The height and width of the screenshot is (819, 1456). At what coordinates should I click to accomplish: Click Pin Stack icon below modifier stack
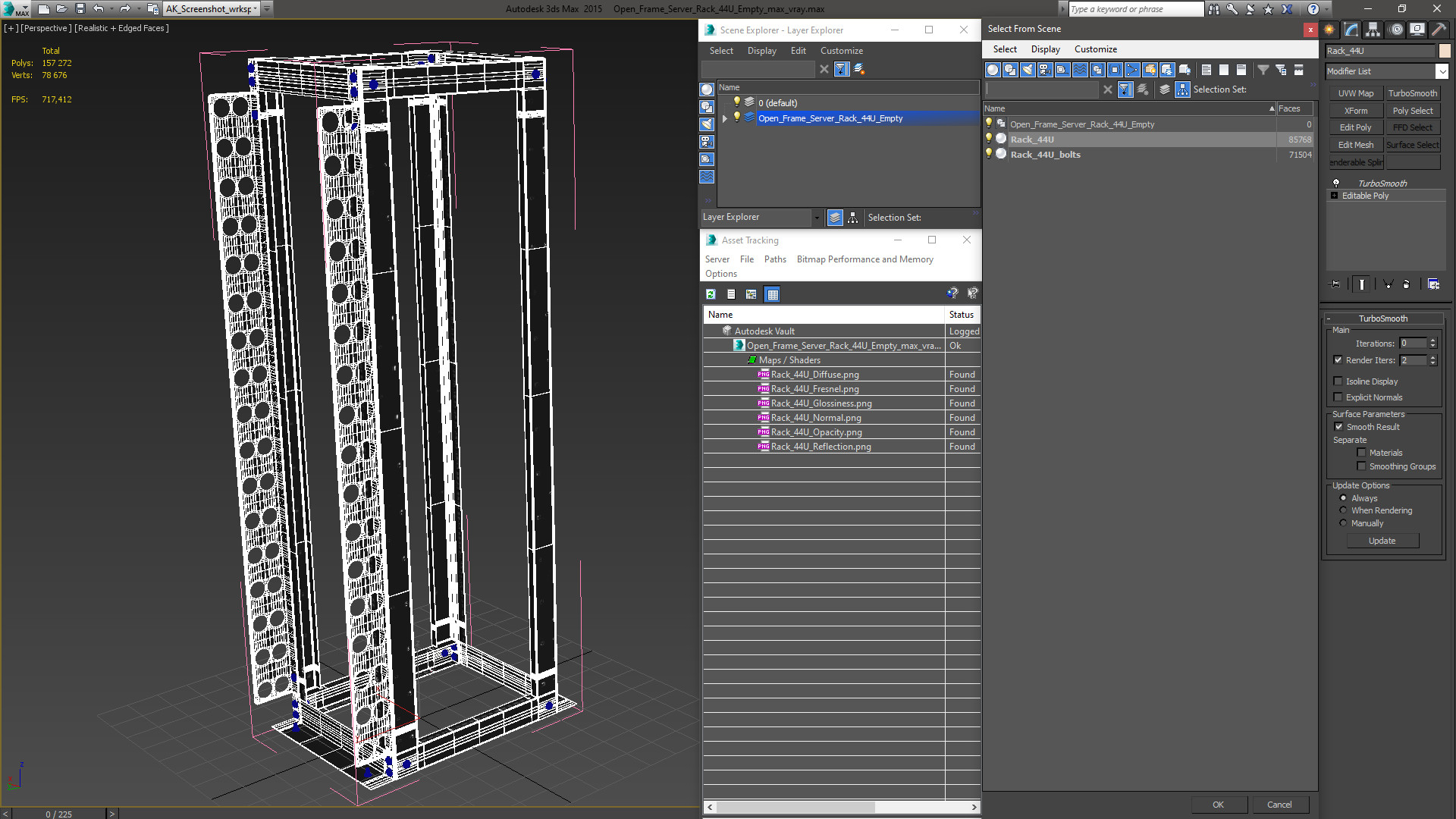[1335, 284]
